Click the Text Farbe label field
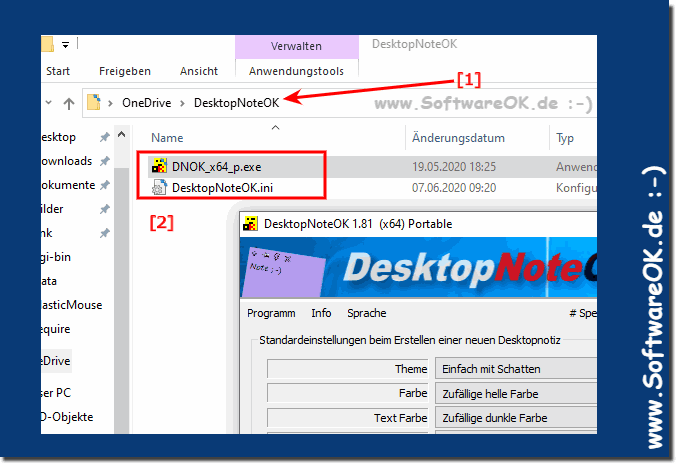Screen dimensions: 676x464 [347, 418]
